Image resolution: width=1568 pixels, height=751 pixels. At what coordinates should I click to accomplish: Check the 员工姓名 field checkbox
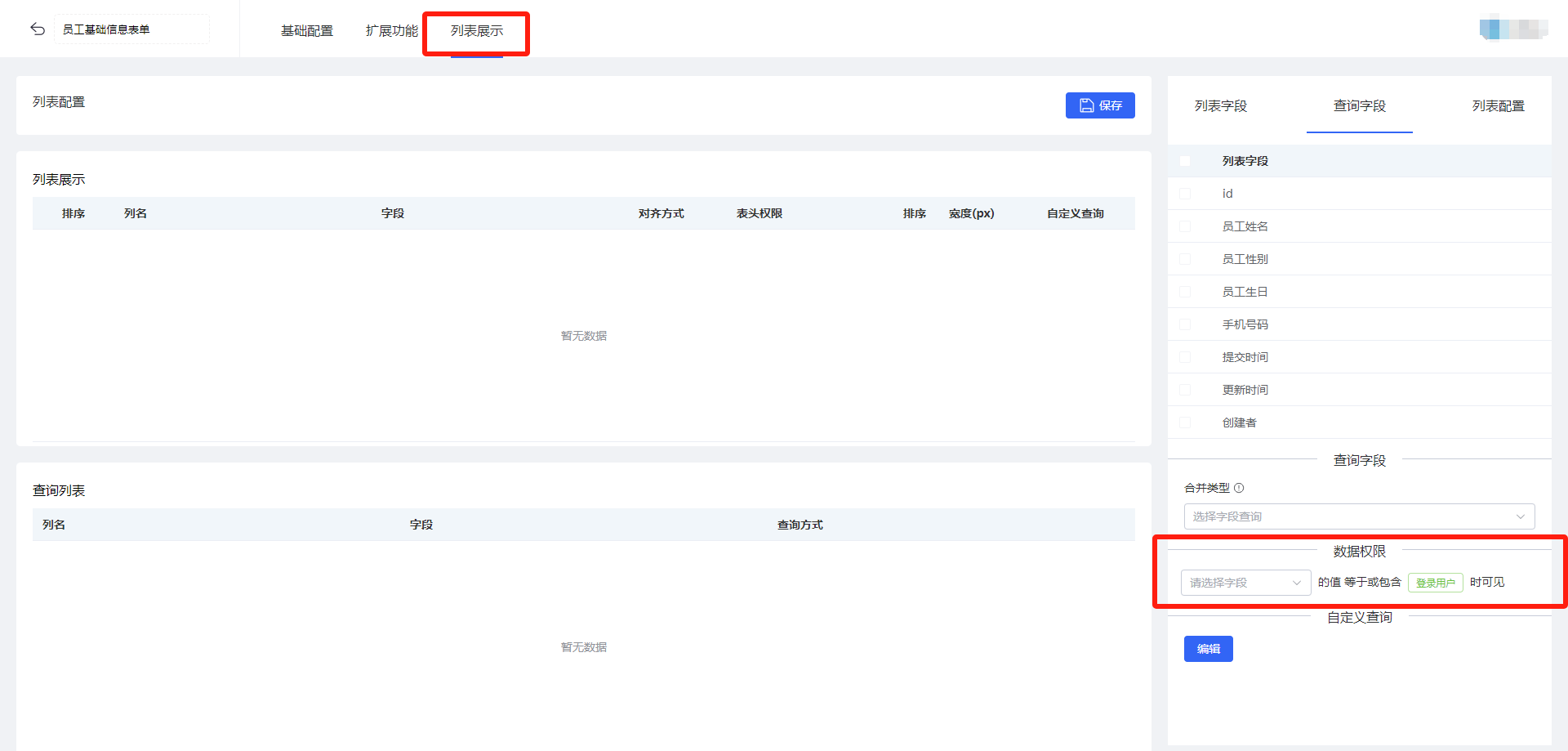(1185, 226)
